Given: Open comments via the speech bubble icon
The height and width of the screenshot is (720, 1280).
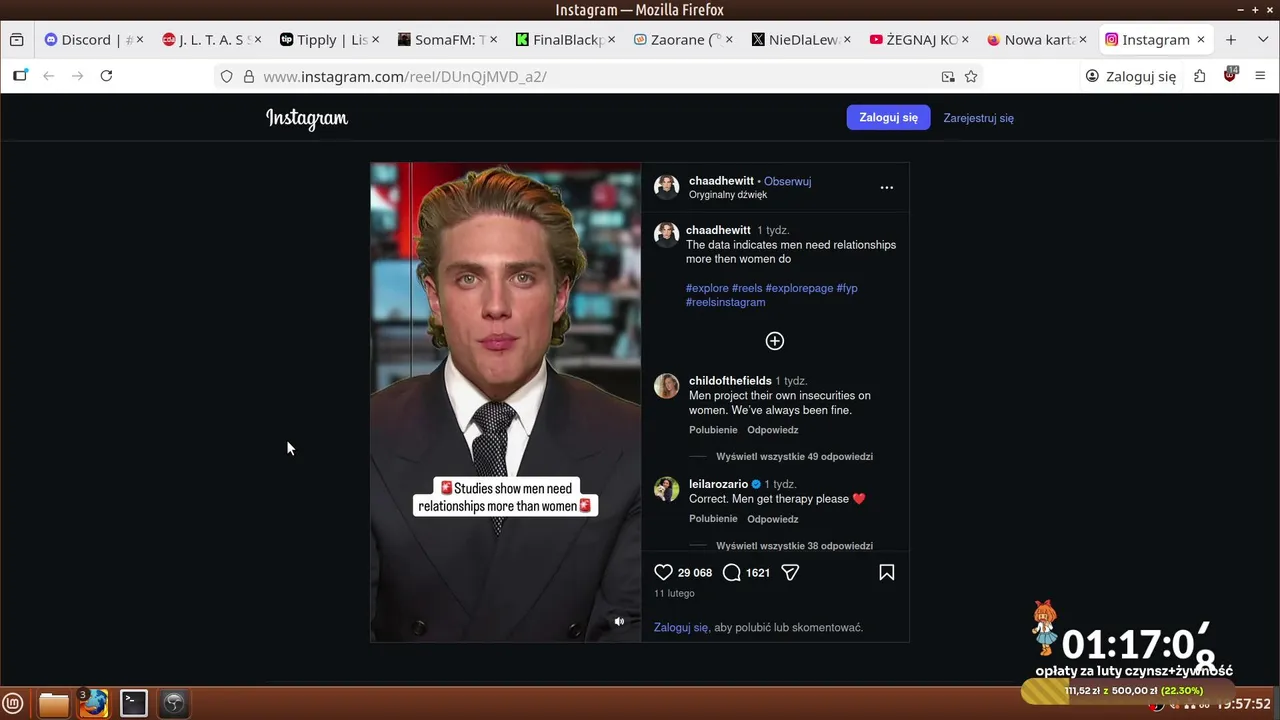Looking at the screenshot, I should 732,572.
